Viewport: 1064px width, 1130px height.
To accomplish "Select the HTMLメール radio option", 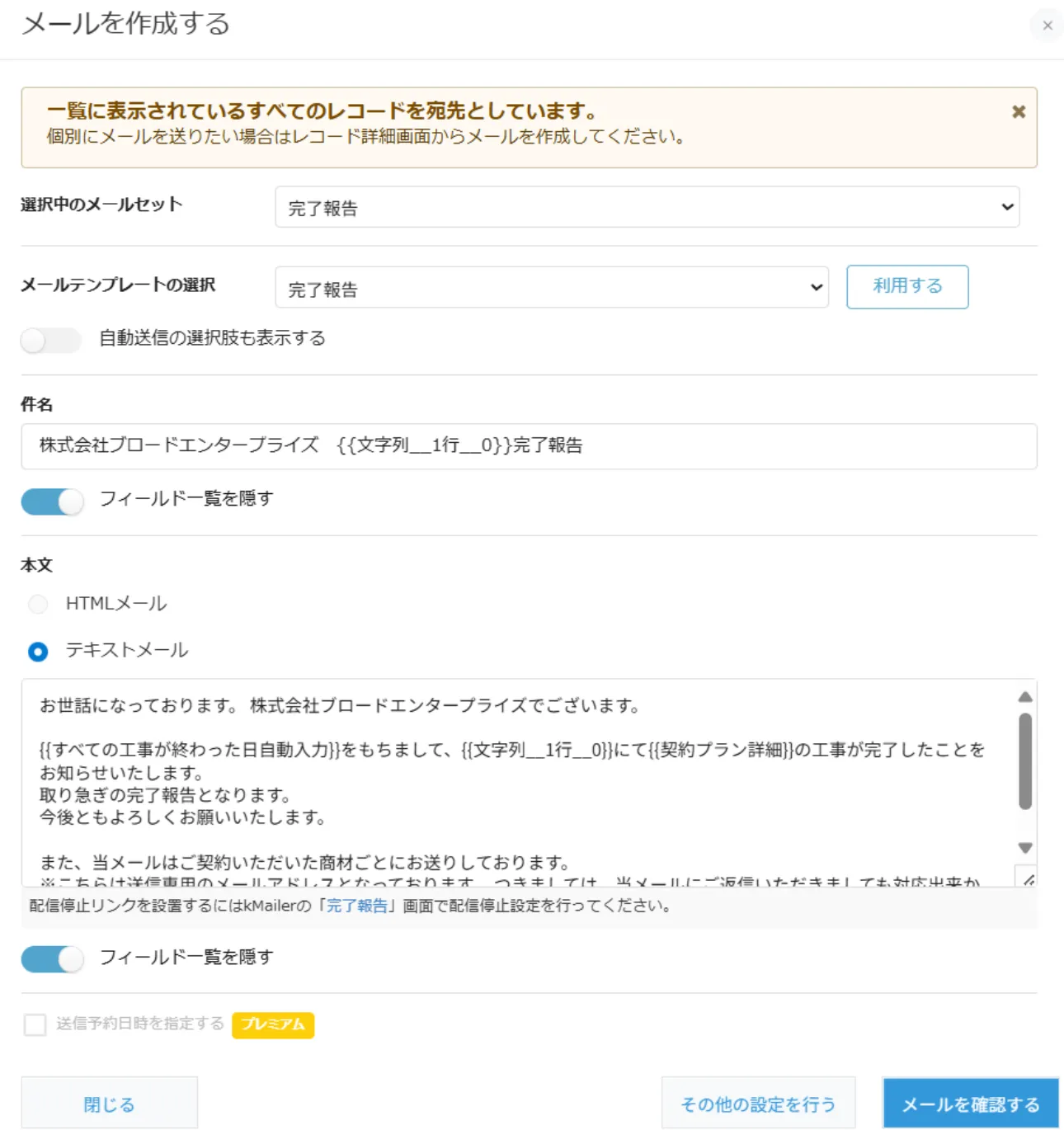I will [38, 605].
